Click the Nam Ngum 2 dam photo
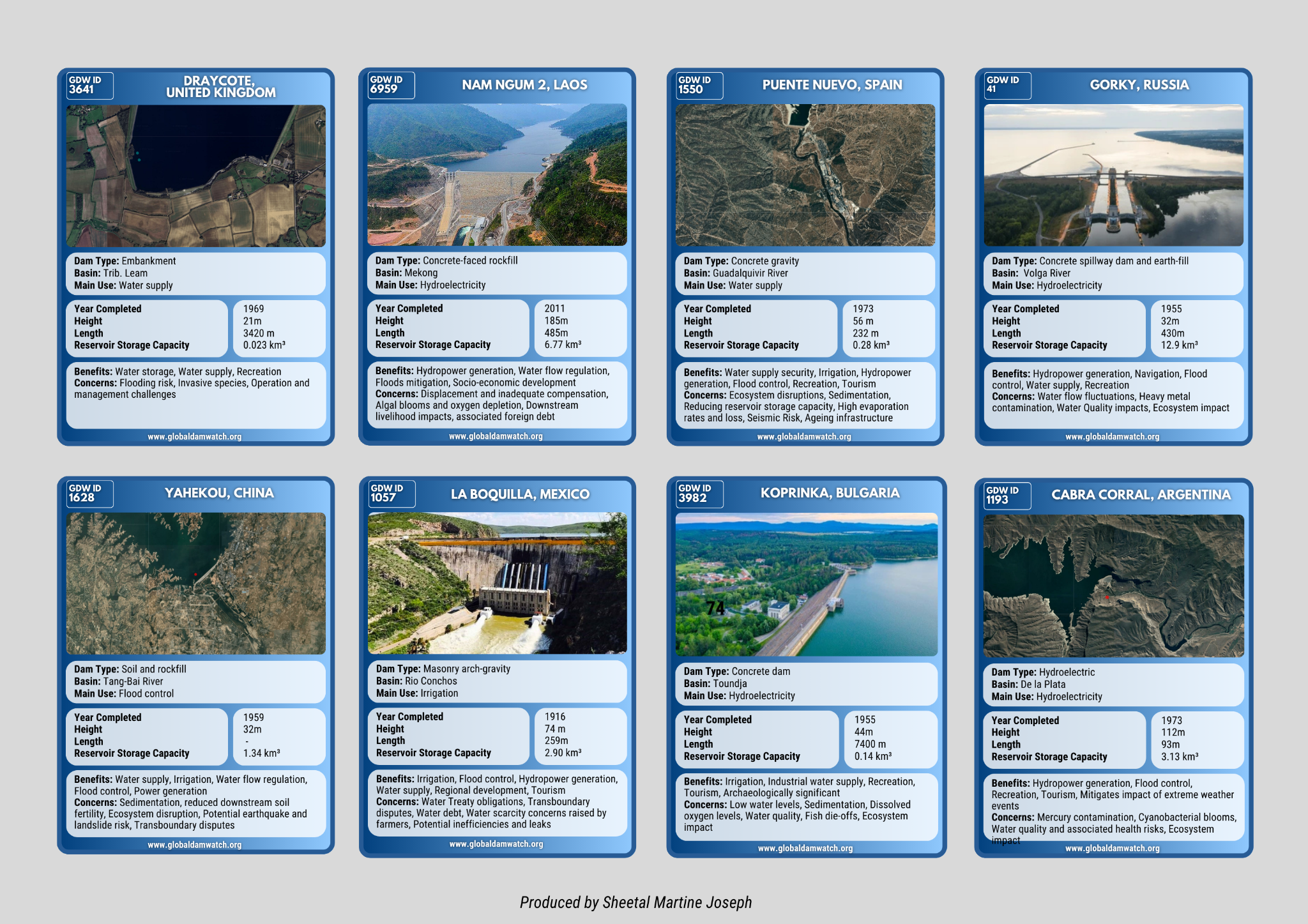The height and width of the screenshot is (924, 1308). pos(497,175)
